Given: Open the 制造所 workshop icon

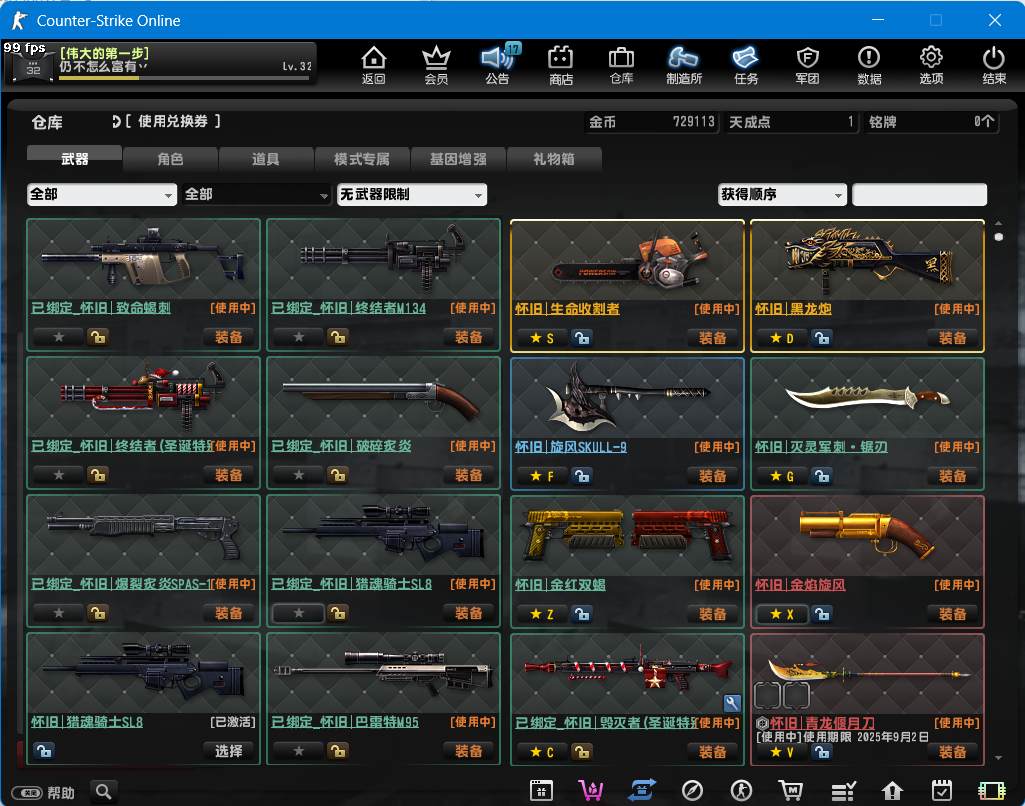Looking at the screenshot, I should click(x=684, y=65).
